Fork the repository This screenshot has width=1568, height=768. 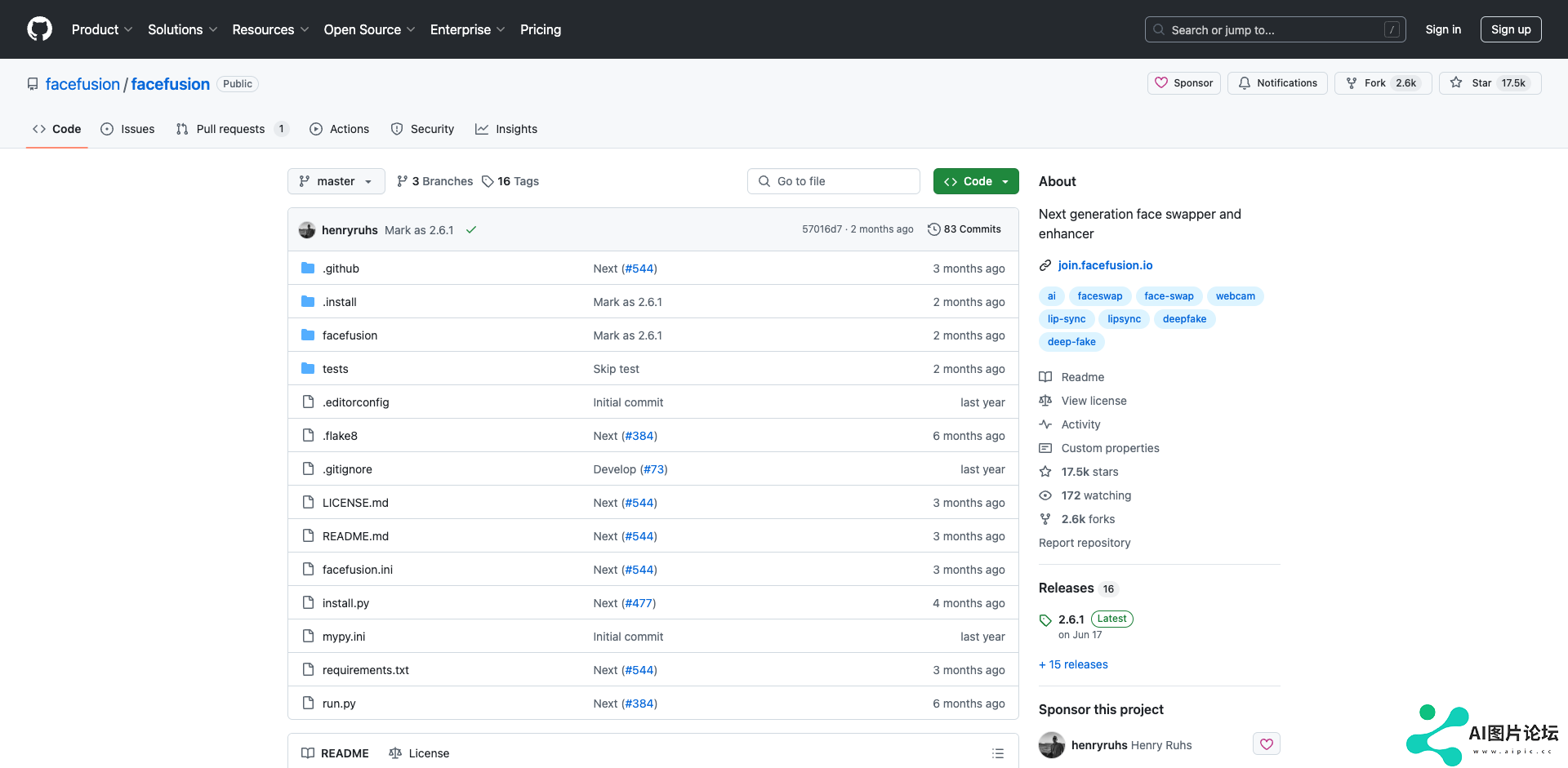[x=1383, y=83]
